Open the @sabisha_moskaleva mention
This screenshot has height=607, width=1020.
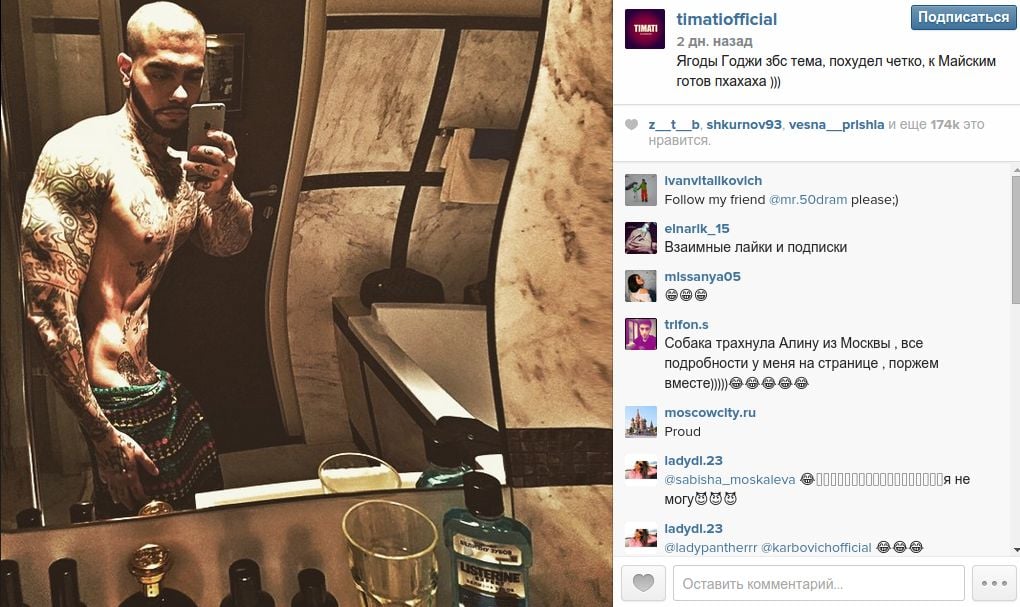tap(729, 479)
